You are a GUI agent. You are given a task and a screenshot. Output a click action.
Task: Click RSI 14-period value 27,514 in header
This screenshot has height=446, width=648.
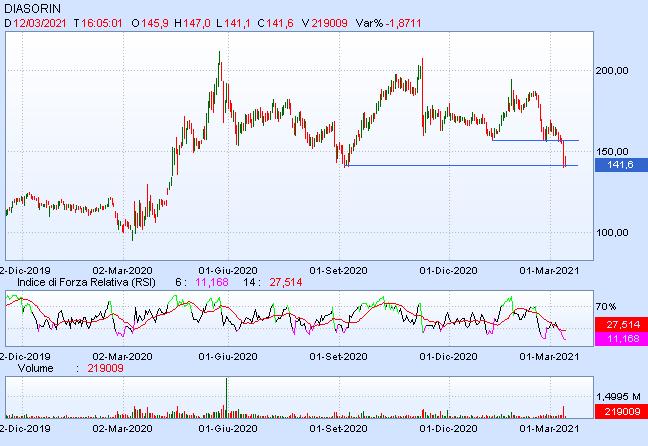pyautogui.click(x=286, y=282)
